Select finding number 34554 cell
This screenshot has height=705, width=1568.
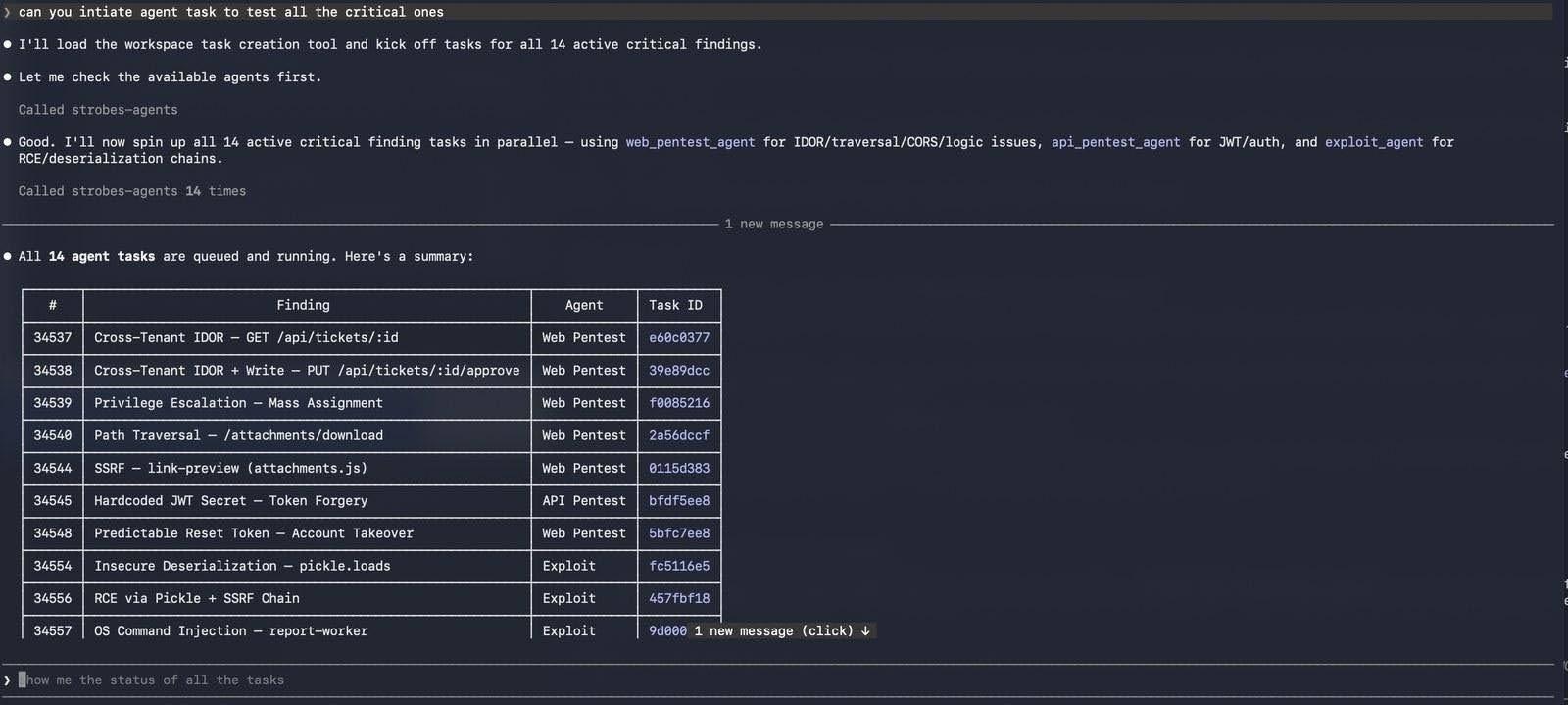click(53, 566)
